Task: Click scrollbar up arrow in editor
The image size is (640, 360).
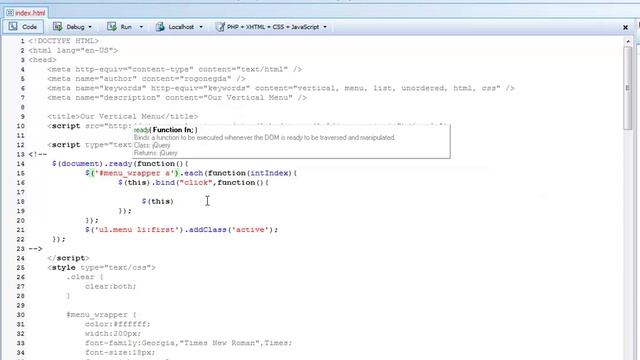Action: pos(628,41)
